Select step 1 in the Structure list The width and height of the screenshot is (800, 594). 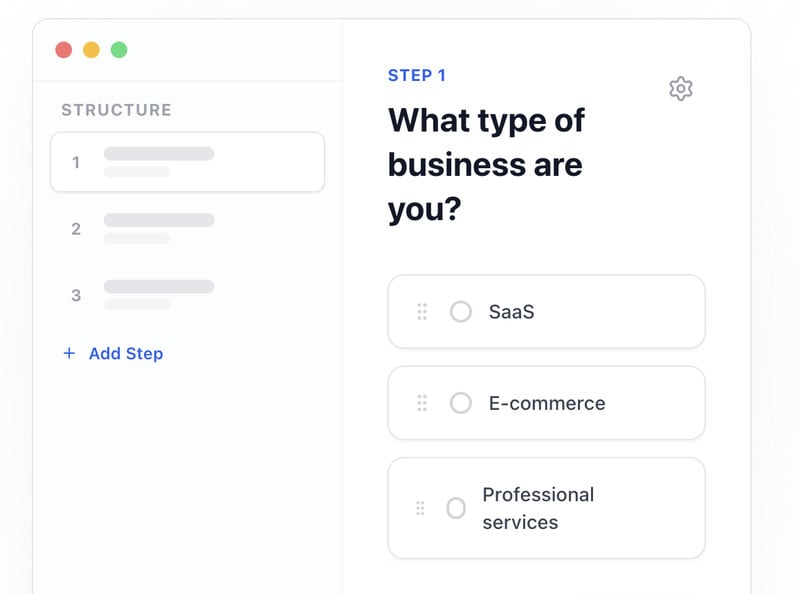[187, 162]
